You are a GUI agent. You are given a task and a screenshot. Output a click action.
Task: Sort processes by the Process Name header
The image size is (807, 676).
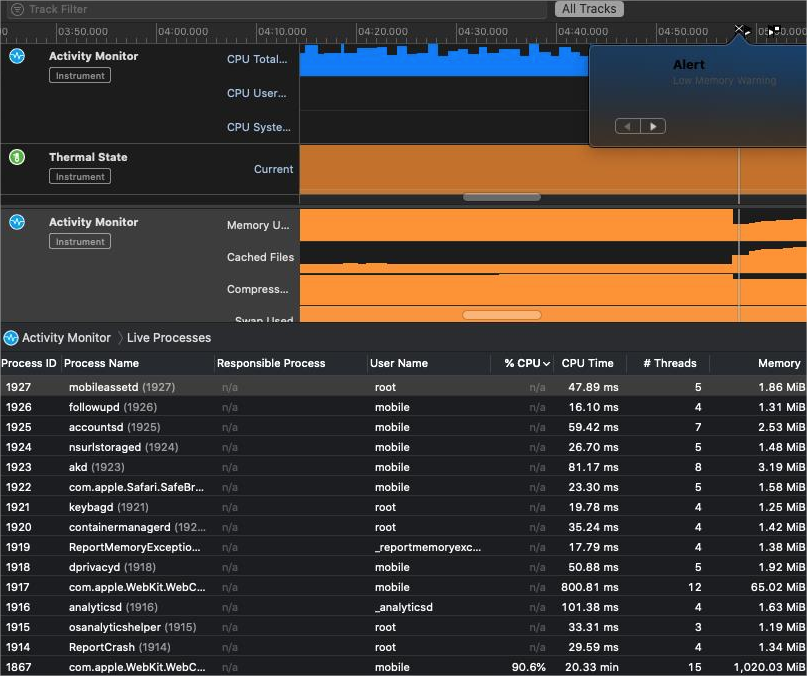(x=103, y=363)
